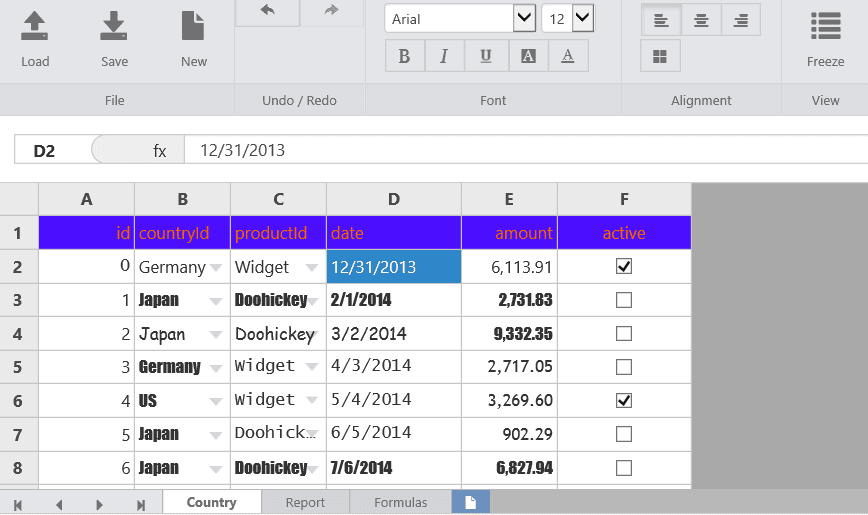Toggle bold formatting
The image size is (868, 515).
pyautogui.click(x=405, y=56)
